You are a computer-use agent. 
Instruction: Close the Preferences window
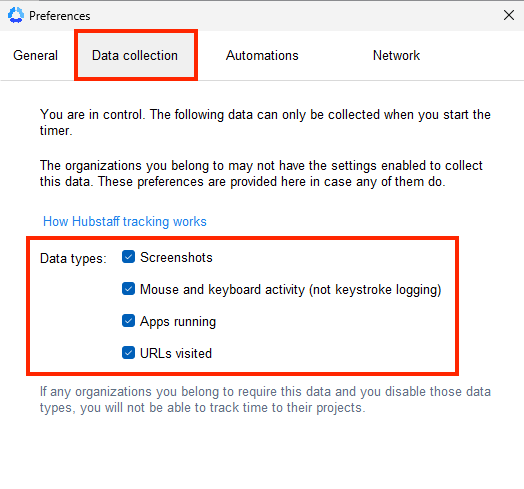coord(509,15)
